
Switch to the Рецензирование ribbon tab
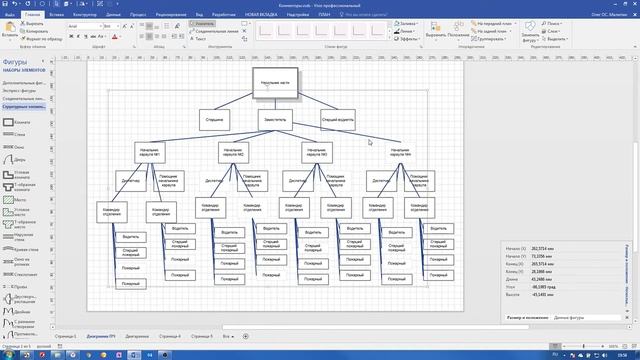171,14
